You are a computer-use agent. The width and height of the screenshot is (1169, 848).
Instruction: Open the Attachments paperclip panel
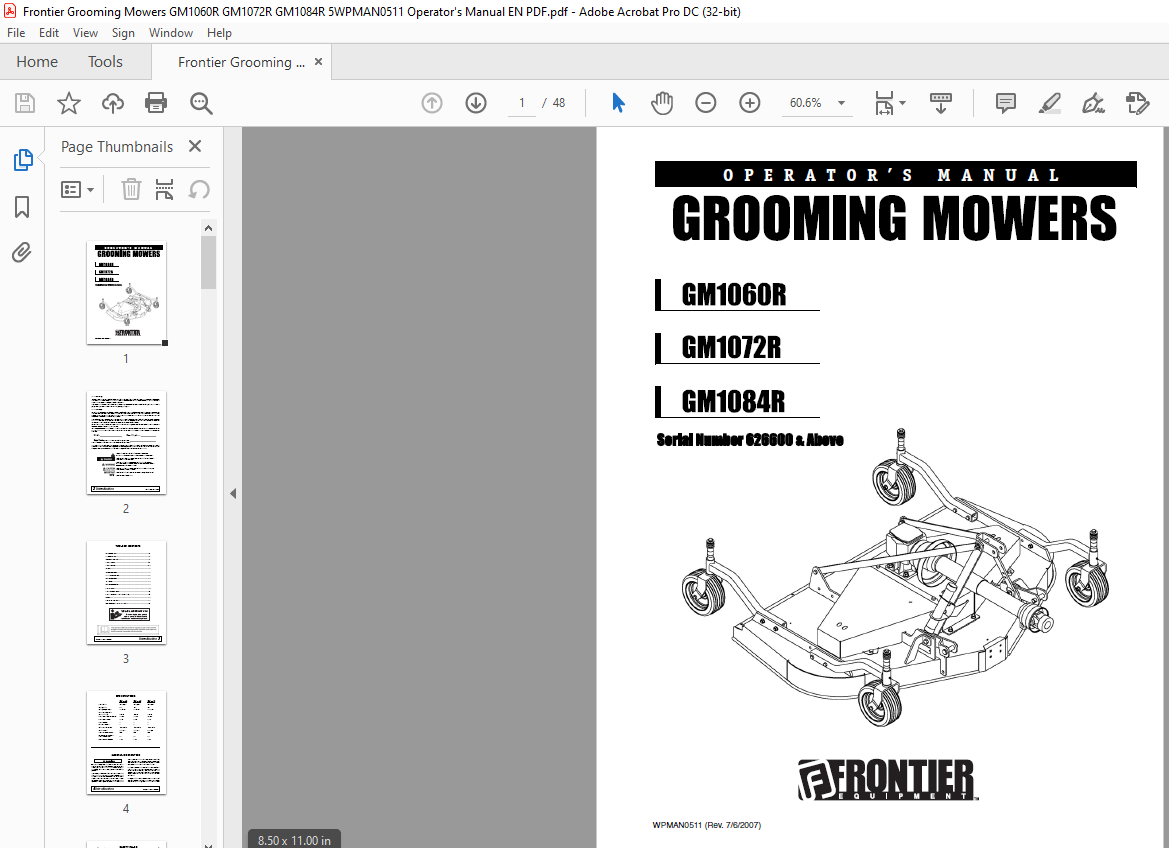22,253
